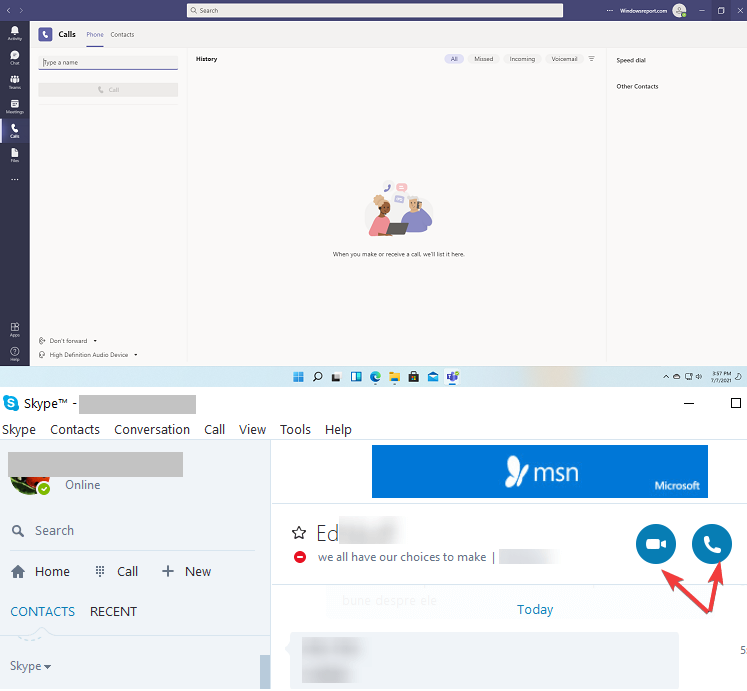
Task: Open Microsoft Store from the taskbar
Action: [414, 377]
